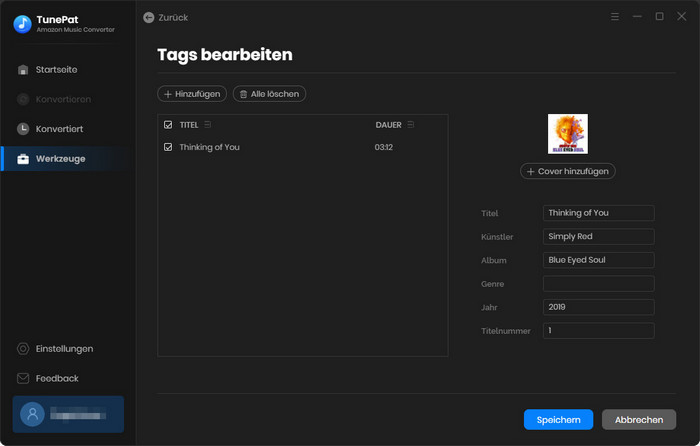Click the Alle löschen button
Image resolution: width=700 pixels, height=446 pixels.
[x=269, y=94]
